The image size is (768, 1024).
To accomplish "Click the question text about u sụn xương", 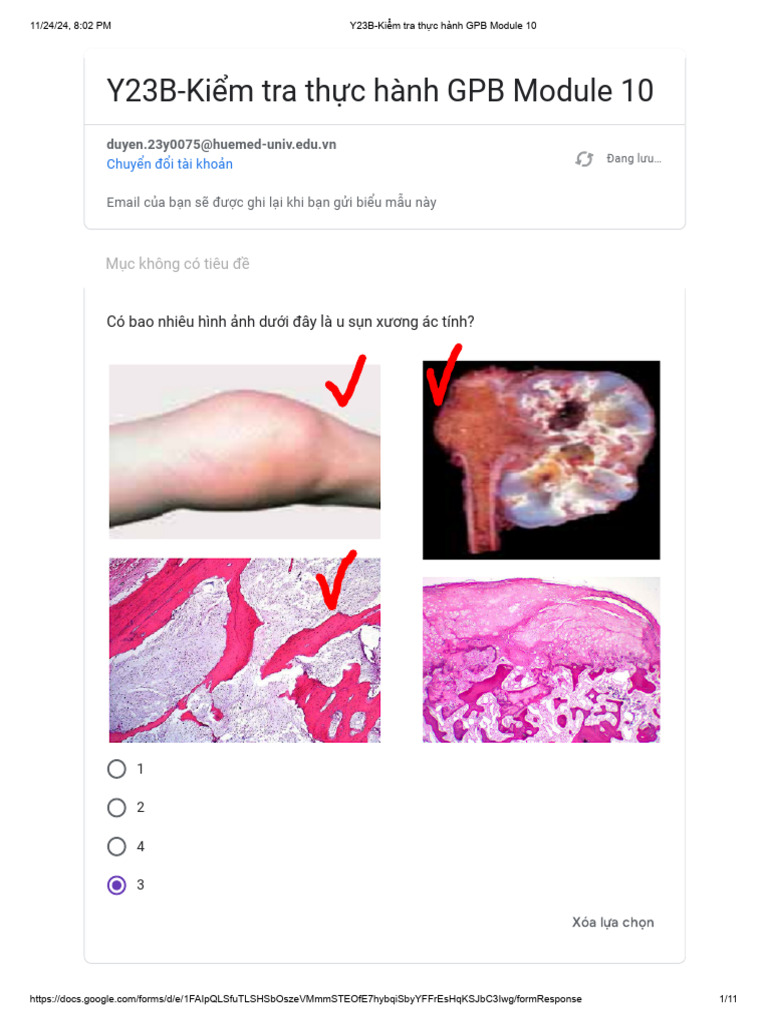I will tap(291, 322).
